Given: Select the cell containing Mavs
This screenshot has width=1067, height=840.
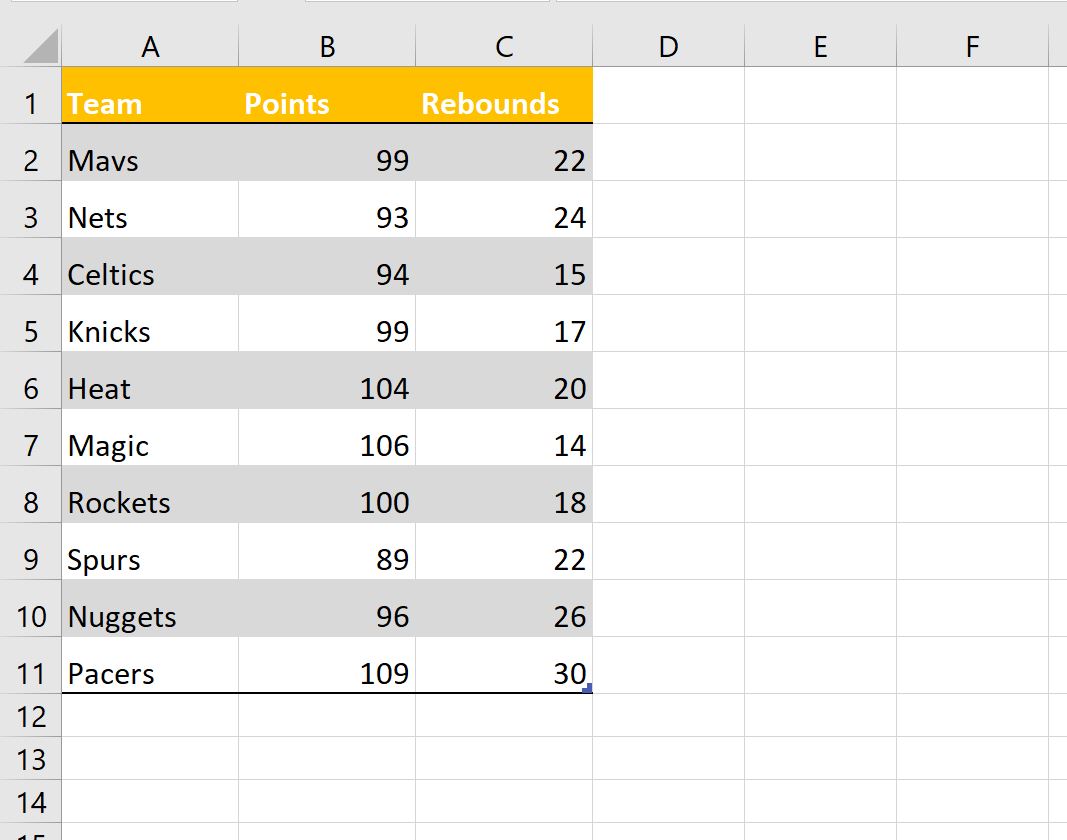Looking at the screenshot, I should coord(150,160).
